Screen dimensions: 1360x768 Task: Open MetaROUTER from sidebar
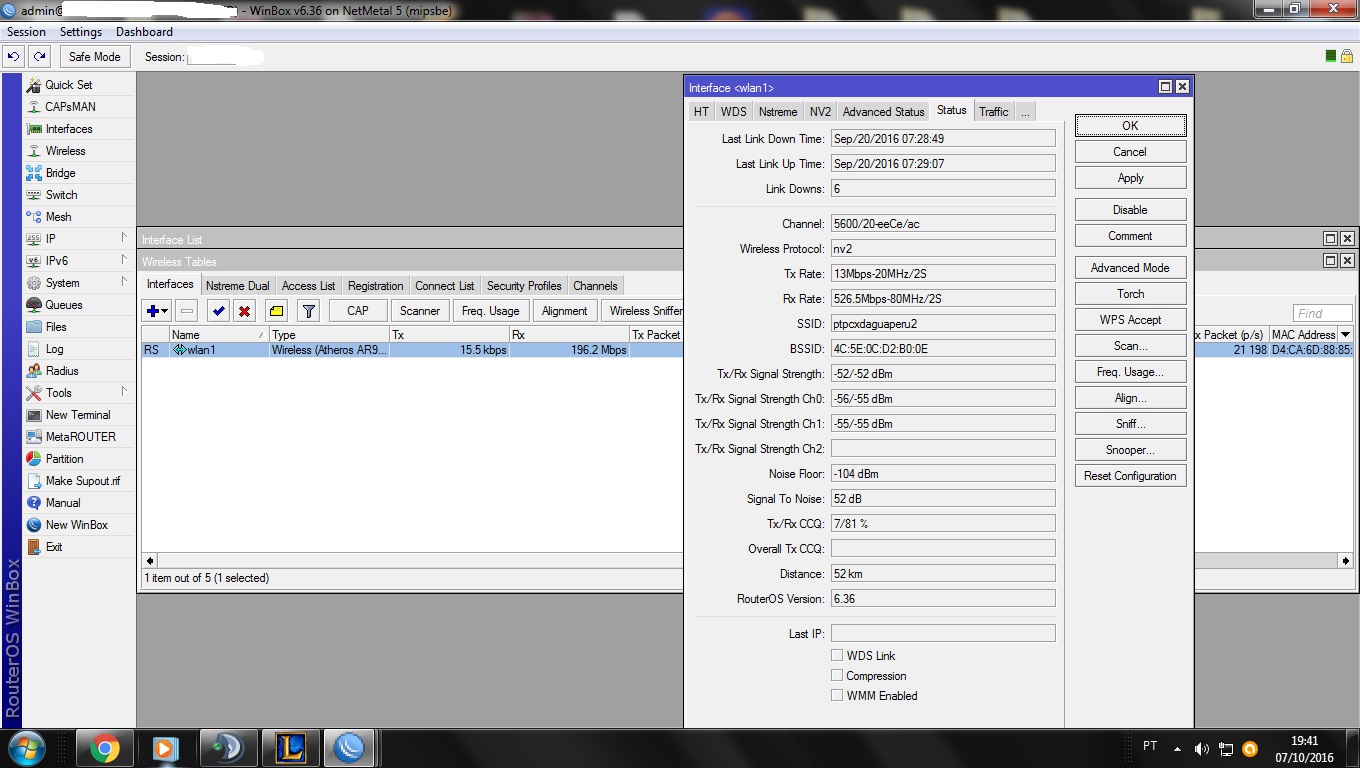pyautogui.click(x=80, y=437)
